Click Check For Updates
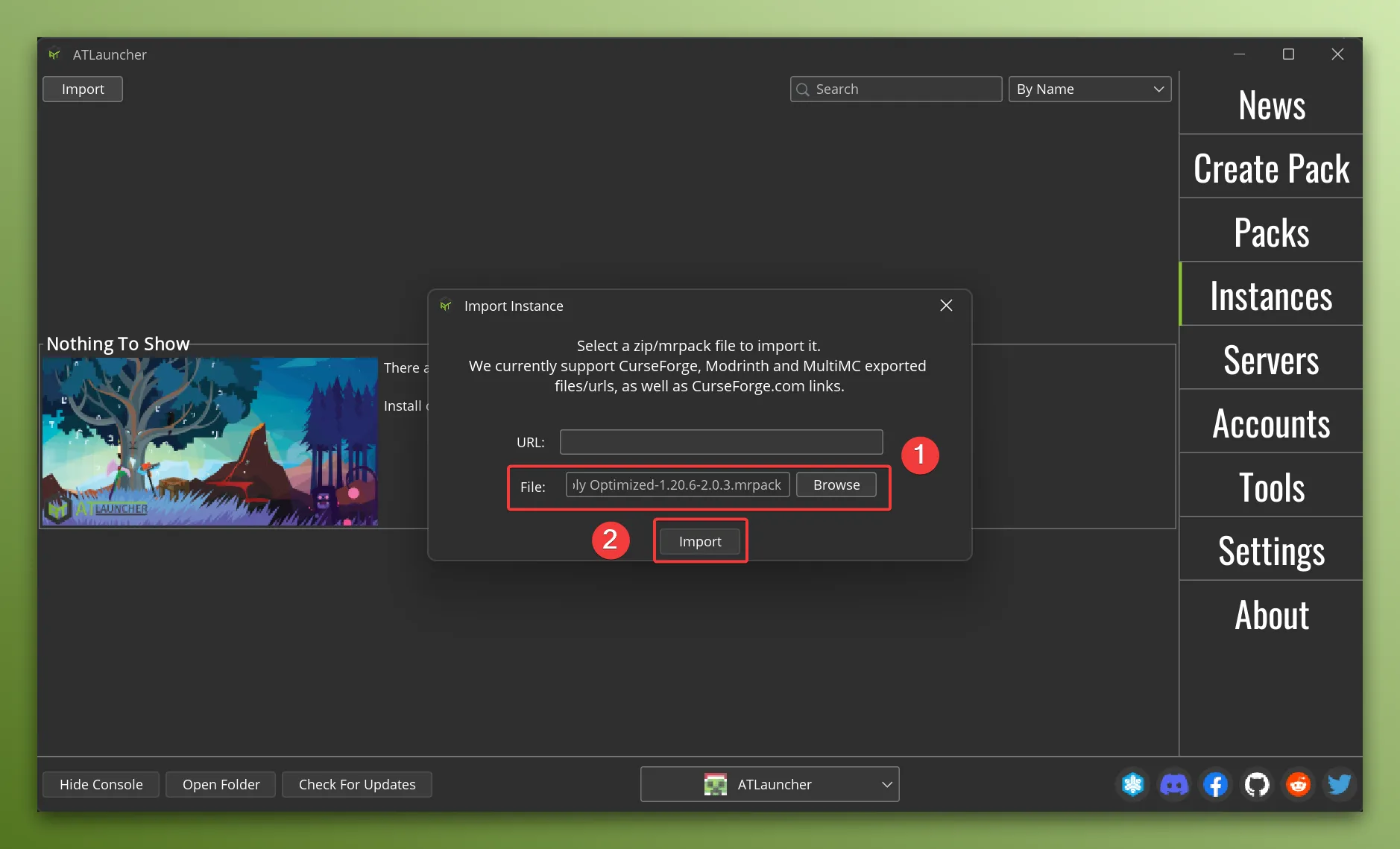The width and height of the screenshot is (1400, 849). [x=356, y=784]
